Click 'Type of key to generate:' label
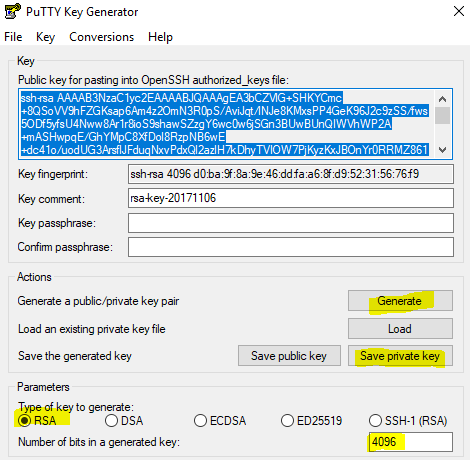The height and width of the screenshot is (460, 470). click(76, 407)
